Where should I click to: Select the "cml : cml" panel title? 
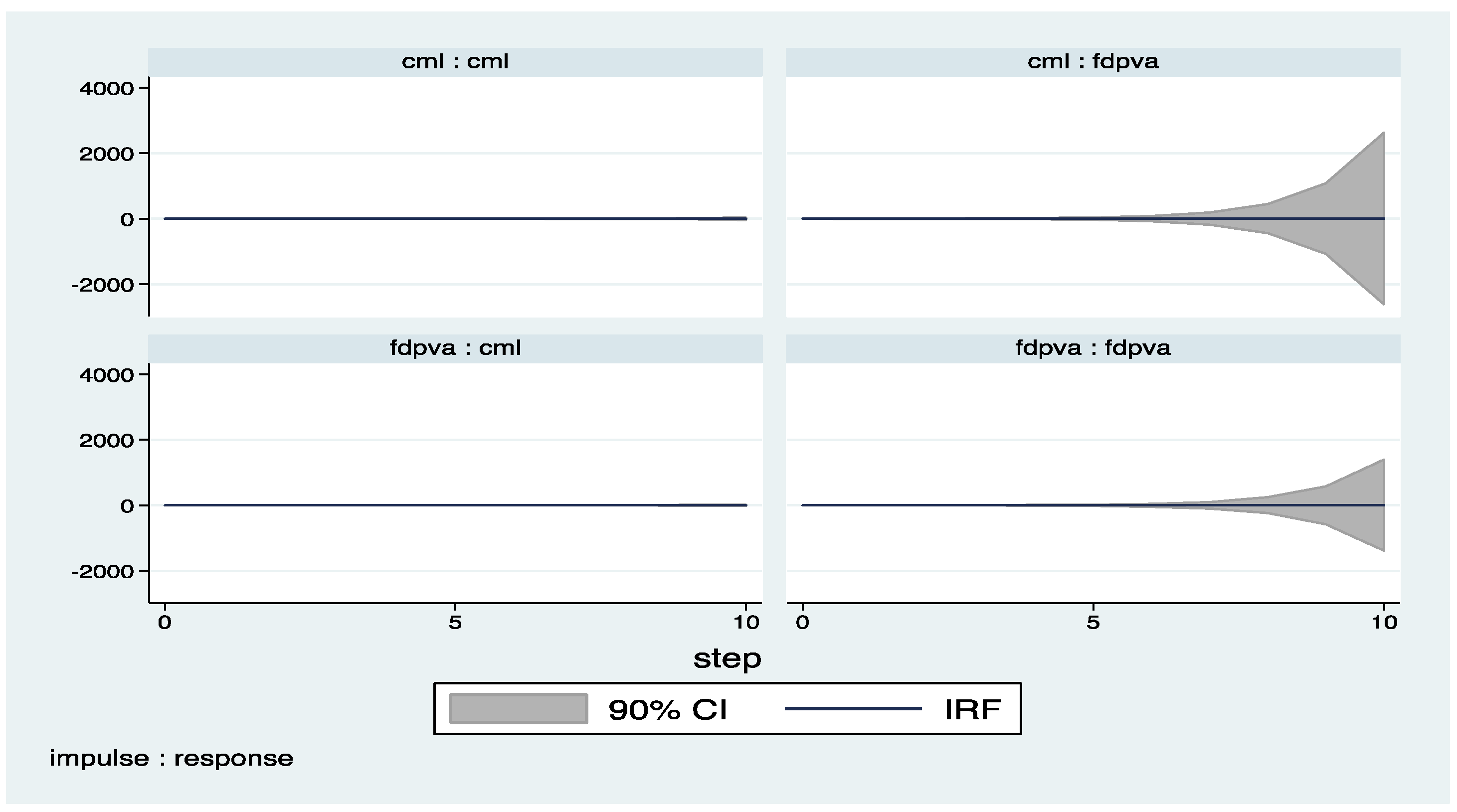coord(455,62)
